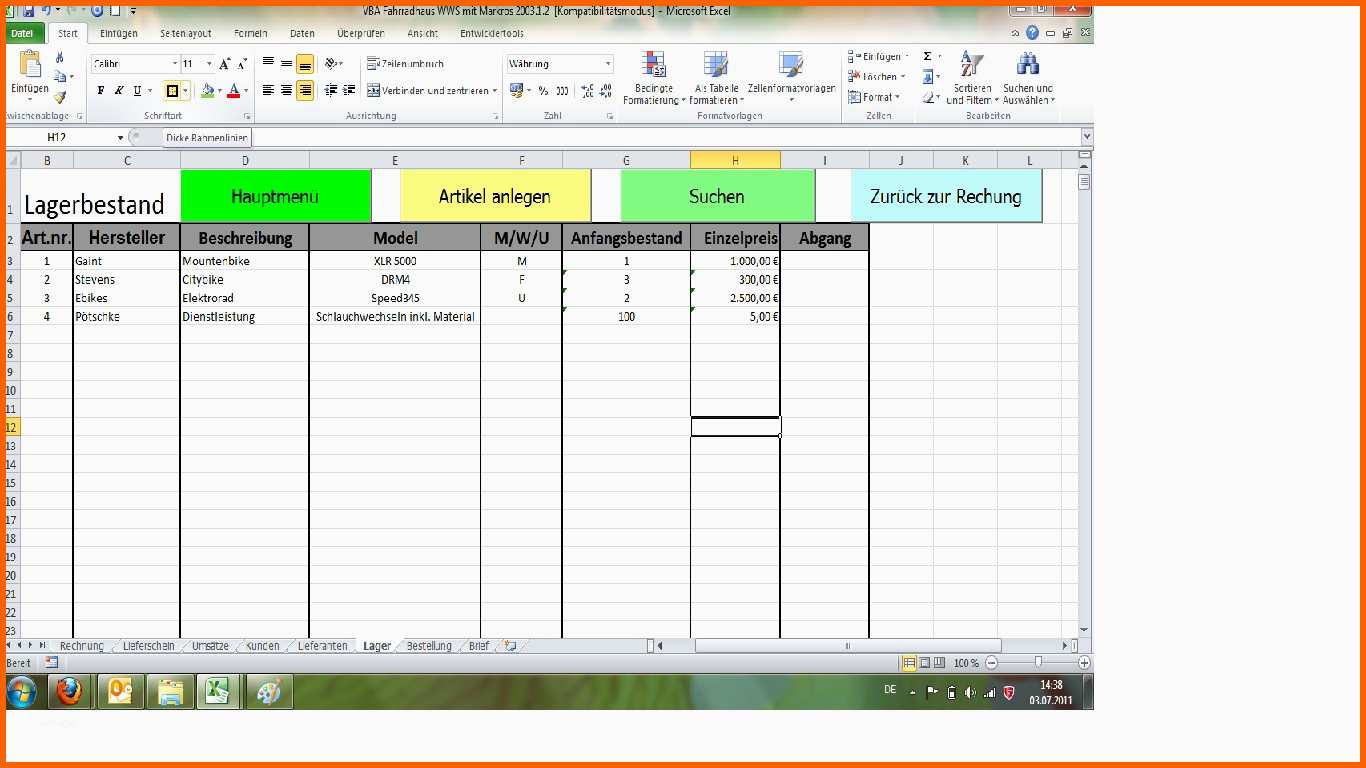Click the scissors Cut icon
The image size is (1366, 768).
tap(60, 58)
